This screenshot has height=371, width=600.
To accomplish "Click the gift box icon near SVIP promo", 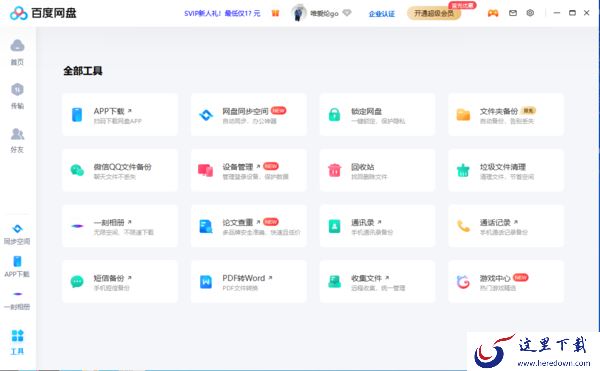I will pyautogui.click(x=276, y=13).
